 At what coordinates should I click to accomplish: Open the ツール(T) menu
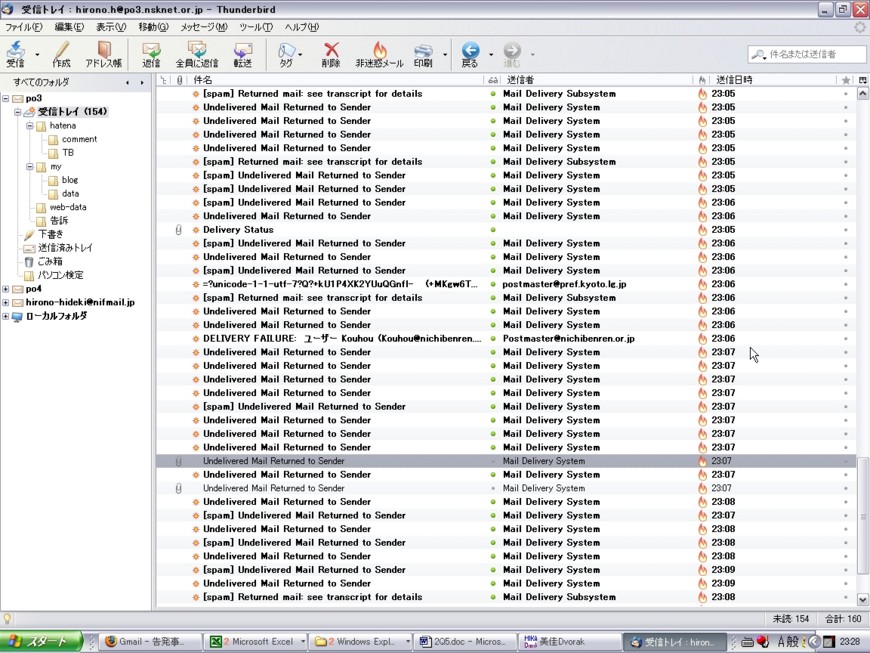256,27
